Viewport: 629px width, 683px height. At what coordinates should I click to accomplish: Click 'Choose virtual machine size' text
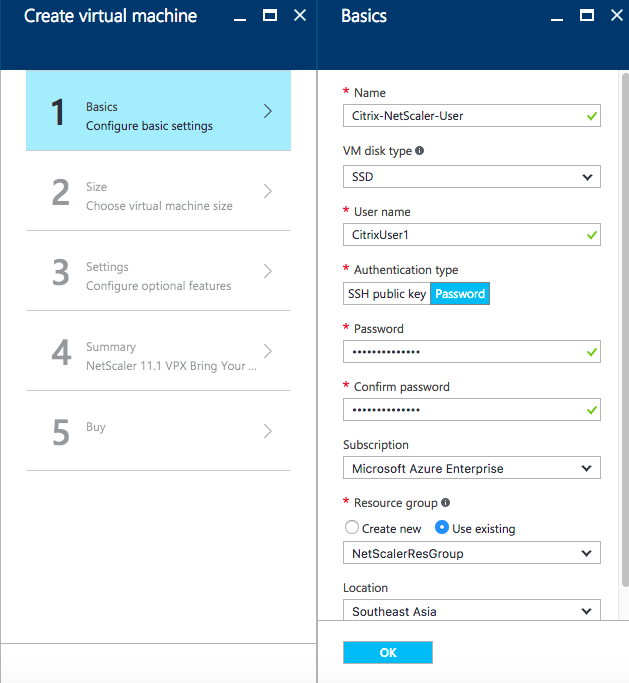[159, 206]
